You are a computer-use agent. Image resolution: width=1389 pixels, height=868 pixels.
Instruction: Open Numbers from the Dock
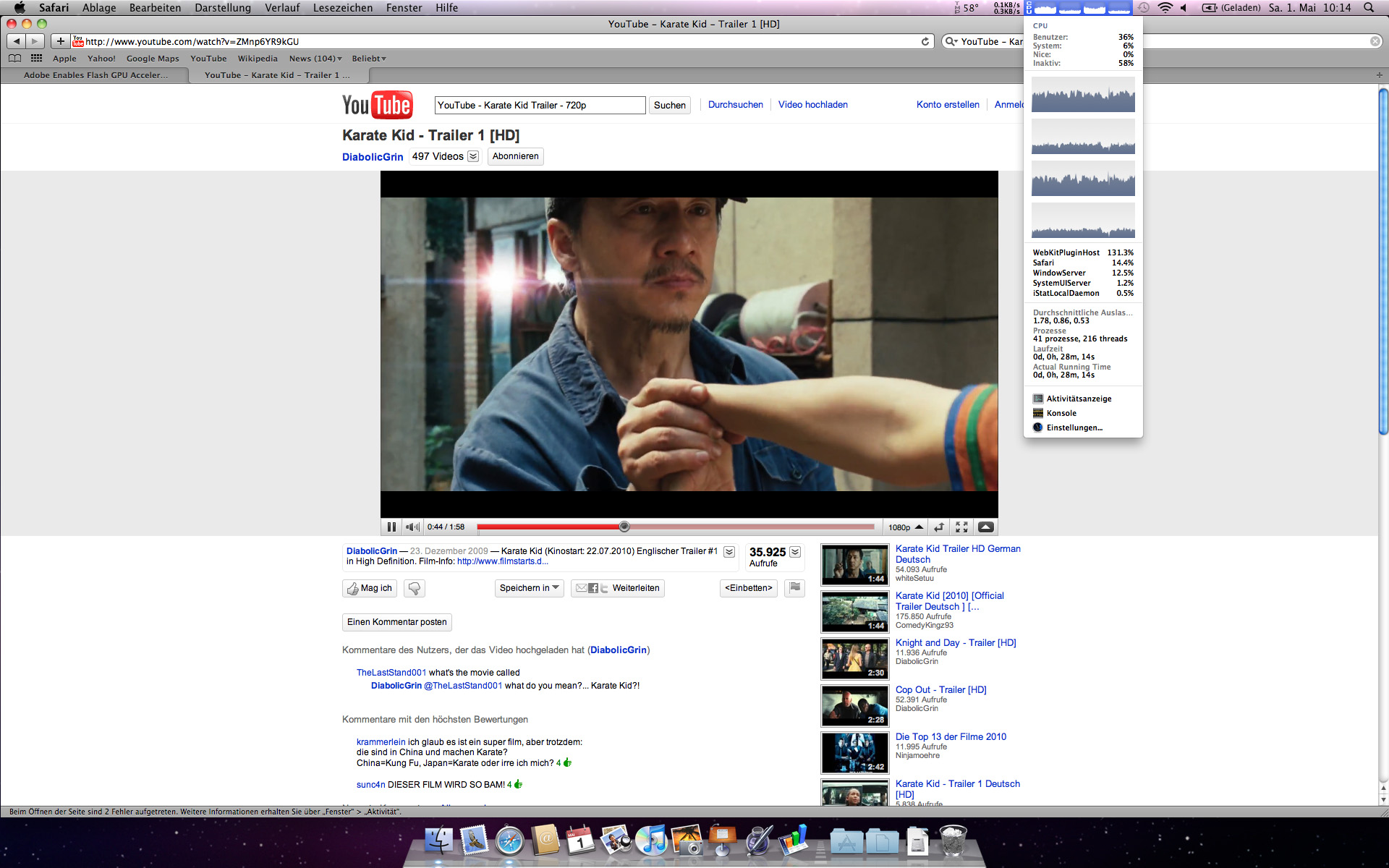(x=794, y=840)
